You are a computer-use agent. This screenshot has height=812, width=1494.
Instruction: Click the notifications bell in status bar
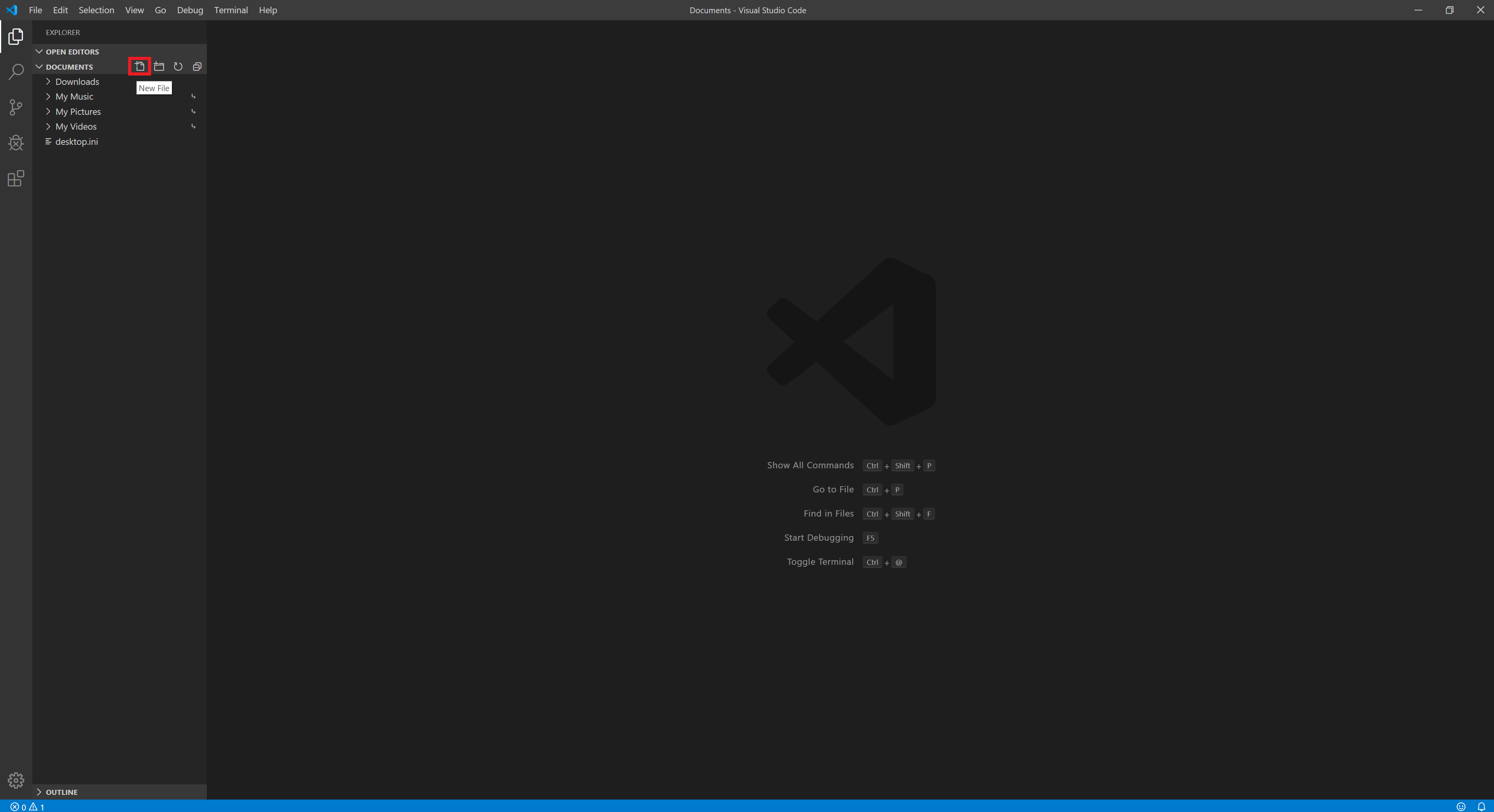[x=1481, y=806]
